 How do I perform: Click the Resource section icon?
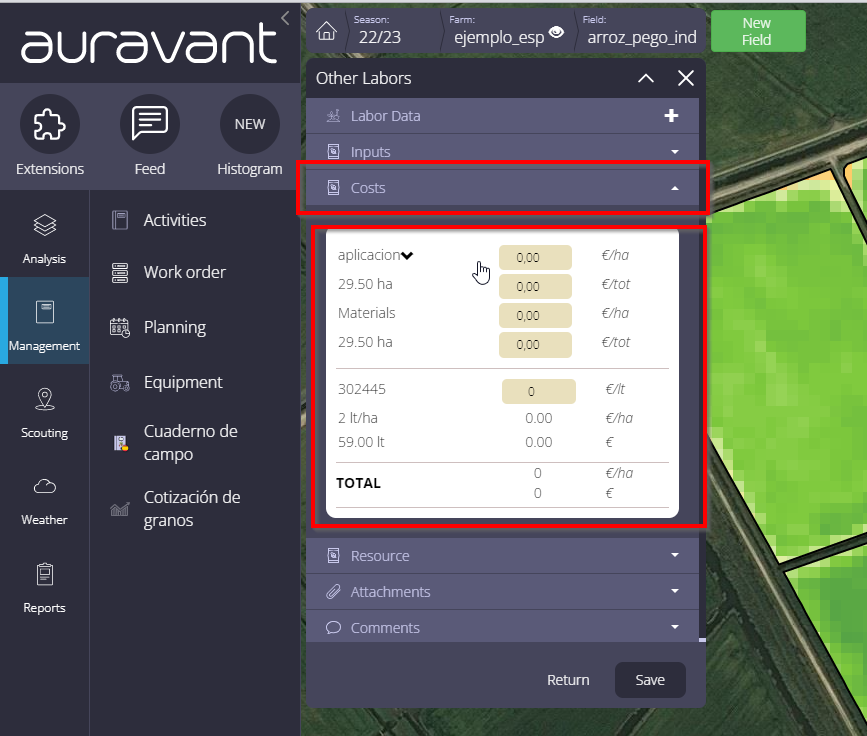coord(333,556)
